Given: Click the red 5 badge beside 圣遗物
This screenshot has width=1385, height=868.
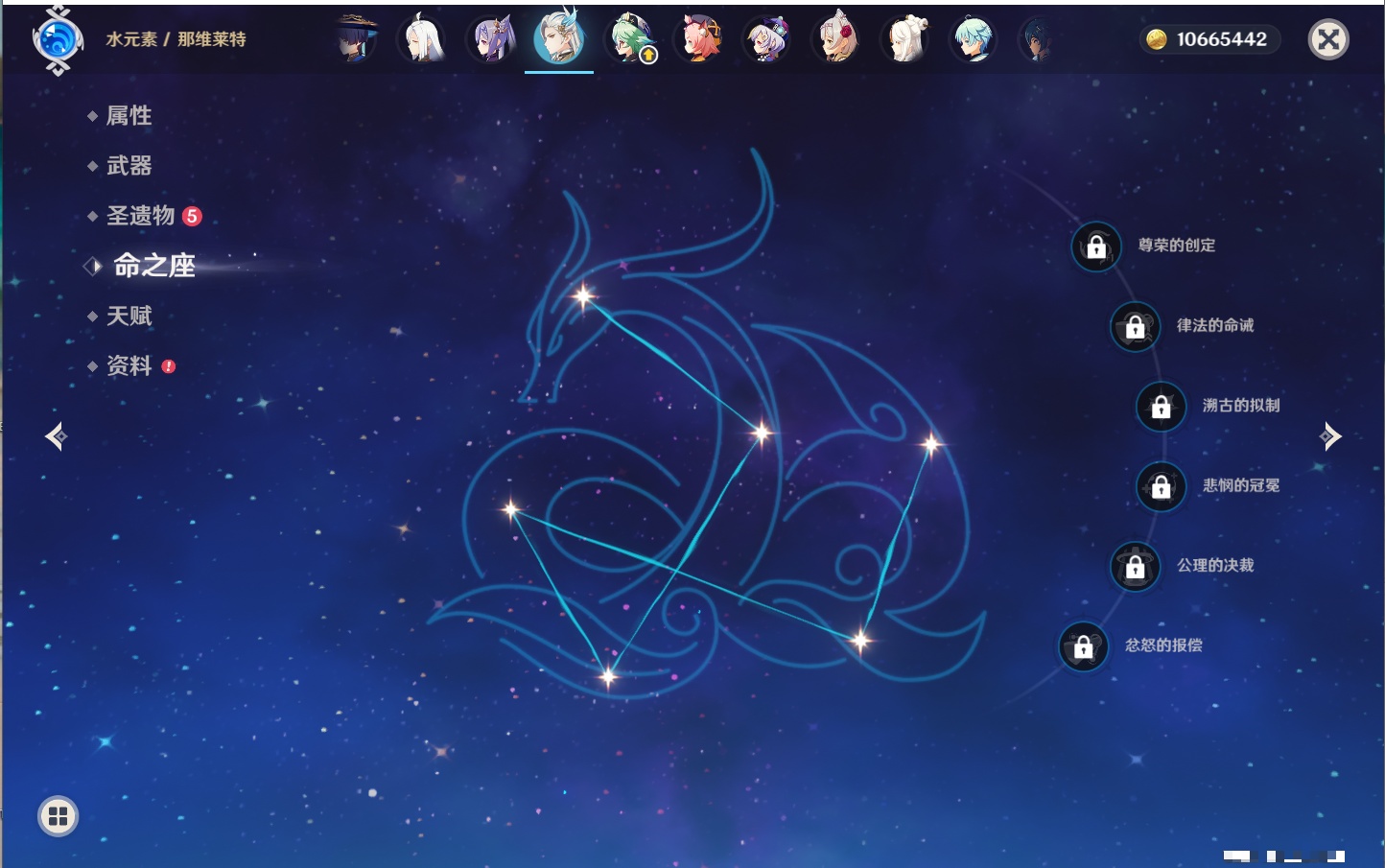Looking at the screenshot, I should coord(192,216).
